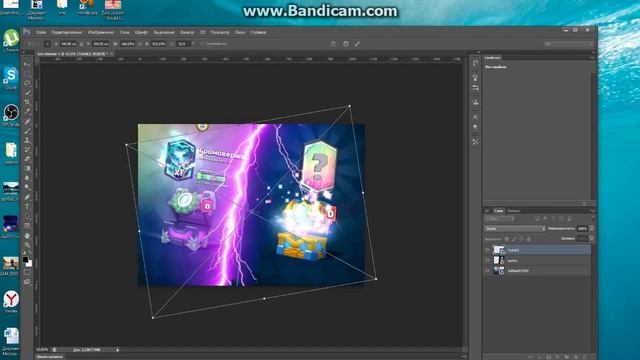640x360 pixels.
Task: Enable lock all padlock icon
Action: tap(529, 239)
